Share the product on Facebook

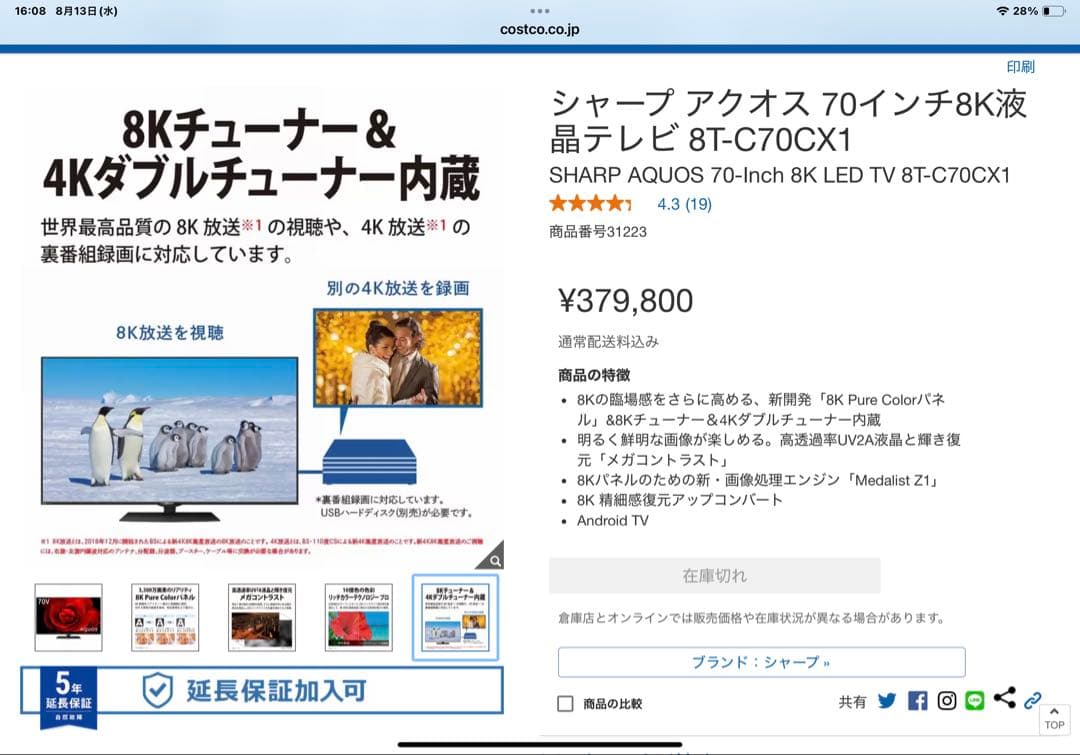(917, 701)
